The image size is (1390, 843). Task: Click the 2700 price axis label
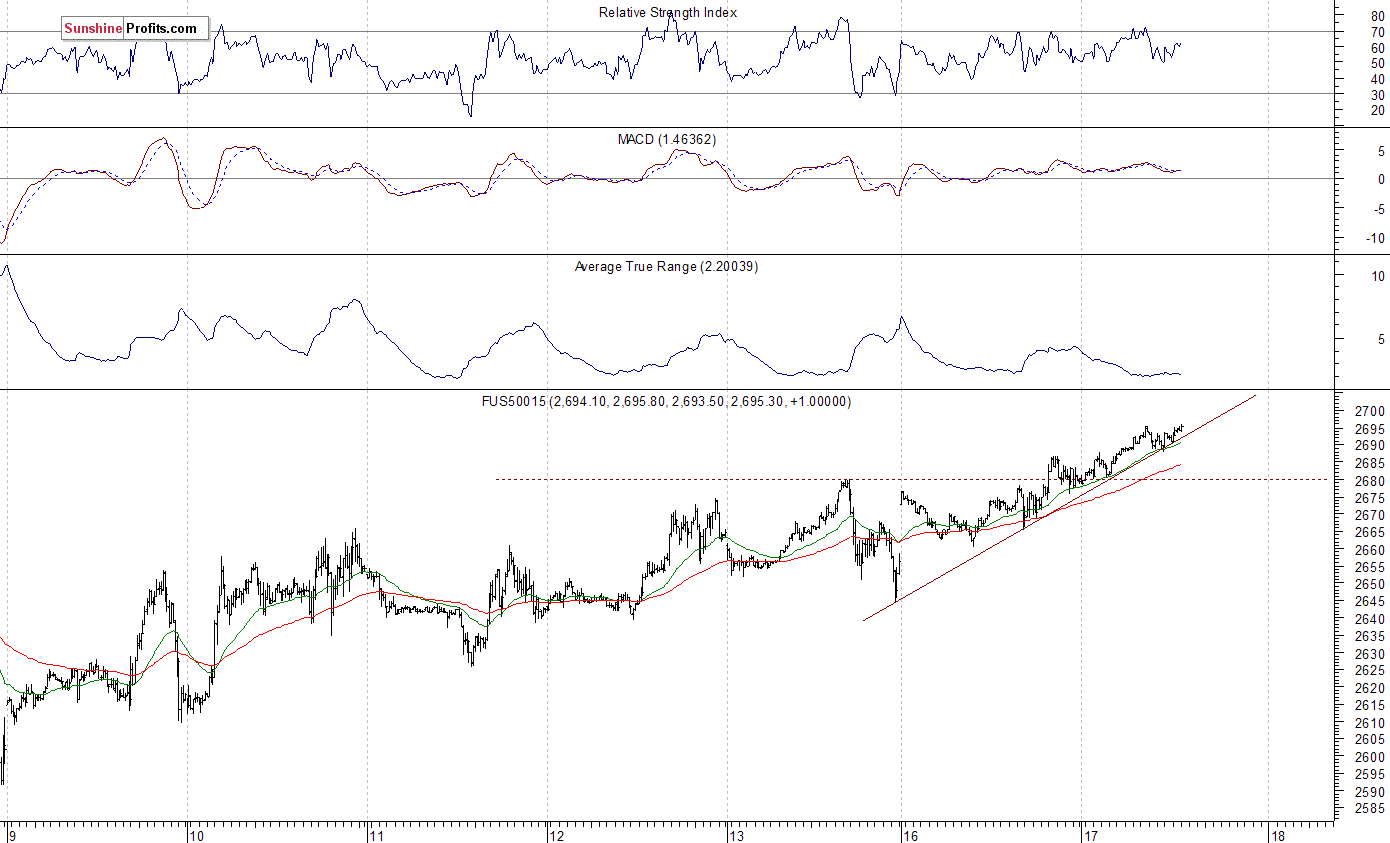[x=1370, y=411]
